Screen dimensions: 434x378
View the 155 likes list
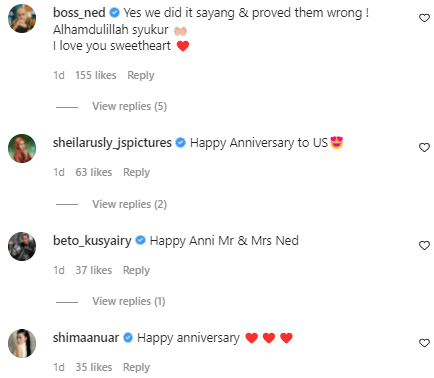[96, 75]
